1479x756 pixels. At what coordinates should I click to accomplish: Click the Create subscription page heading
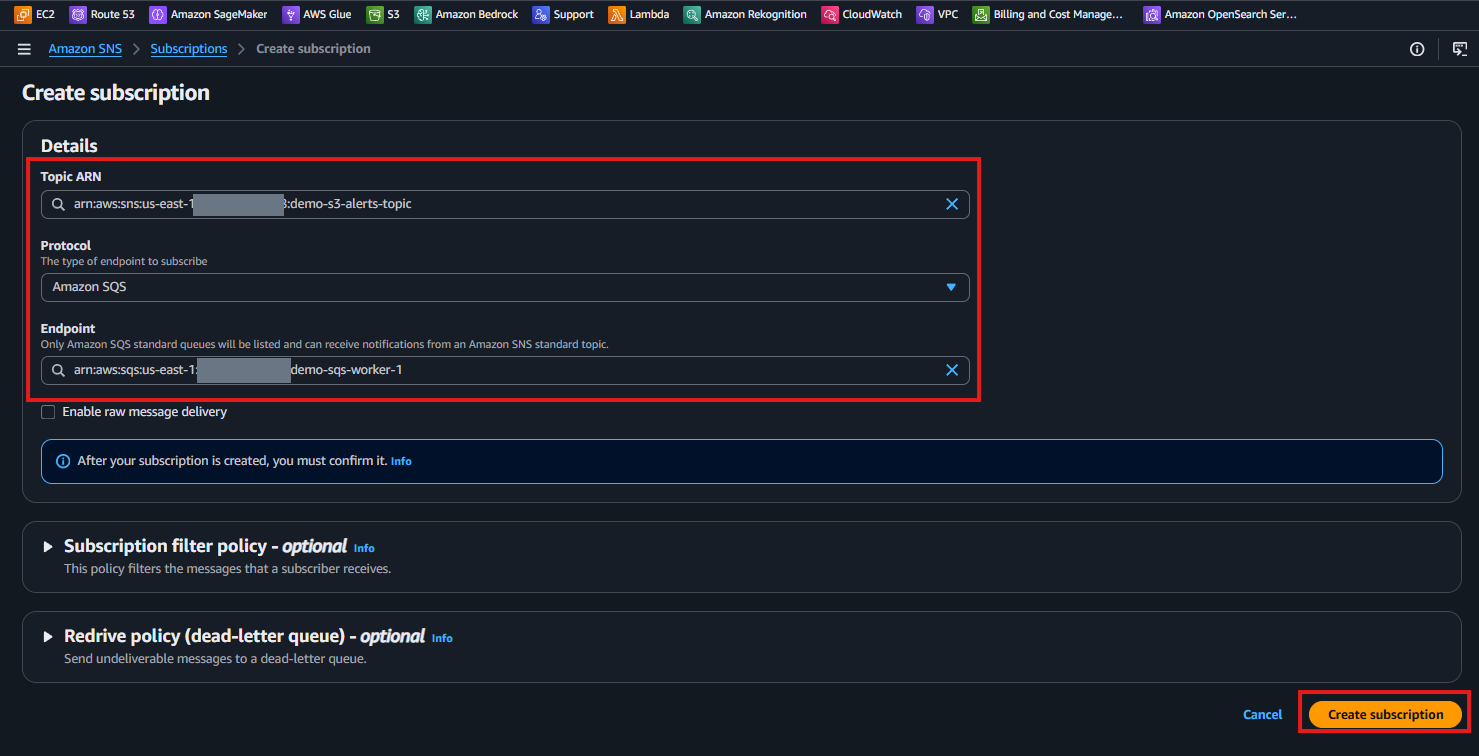116,93
